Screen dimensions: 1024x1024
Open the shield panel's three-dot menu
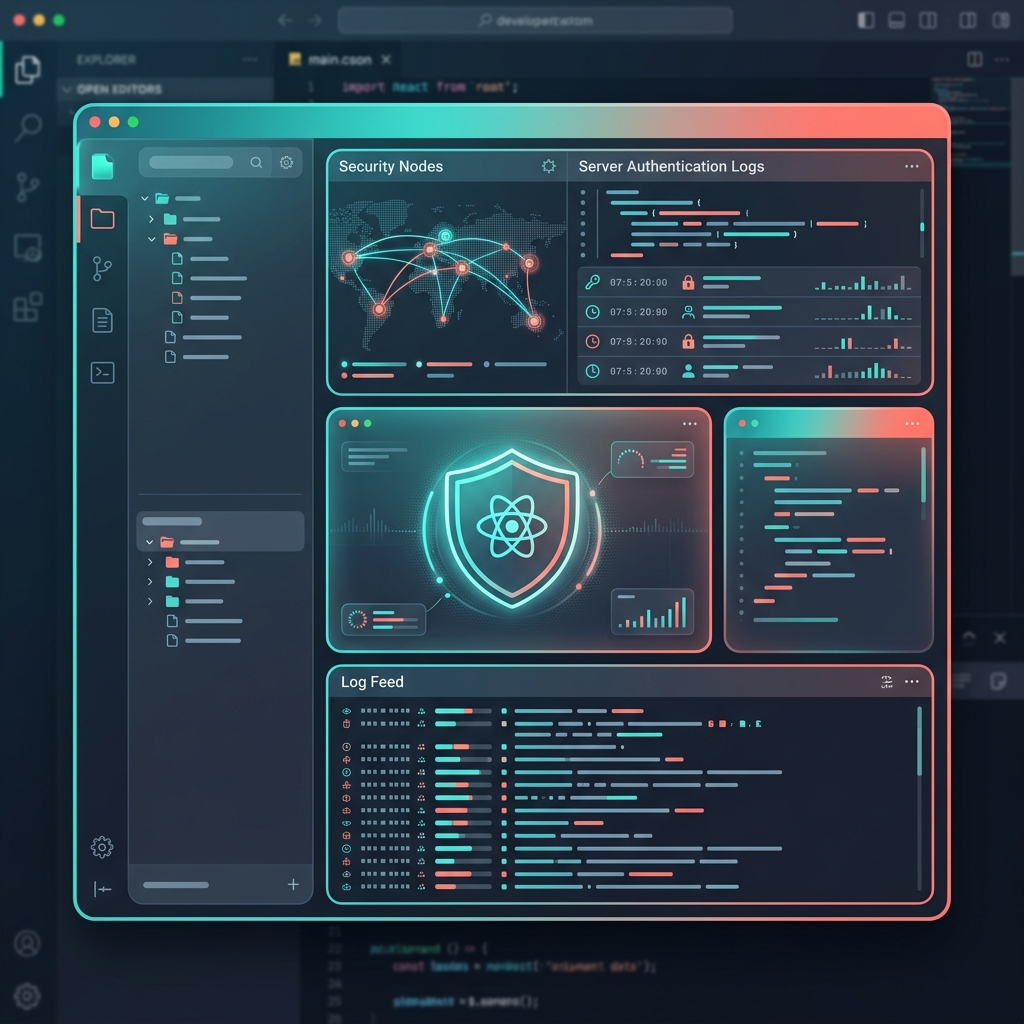point(690,424)
